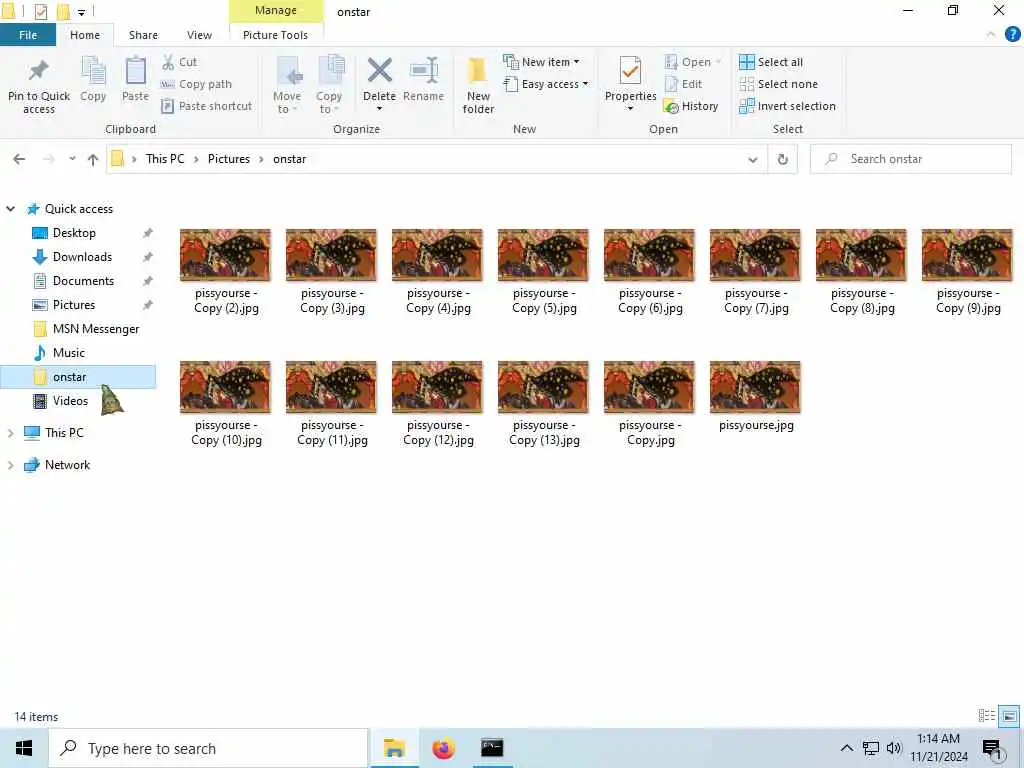Open the Picture Tools tab
Screen dimensions: 1024x768
275,35
